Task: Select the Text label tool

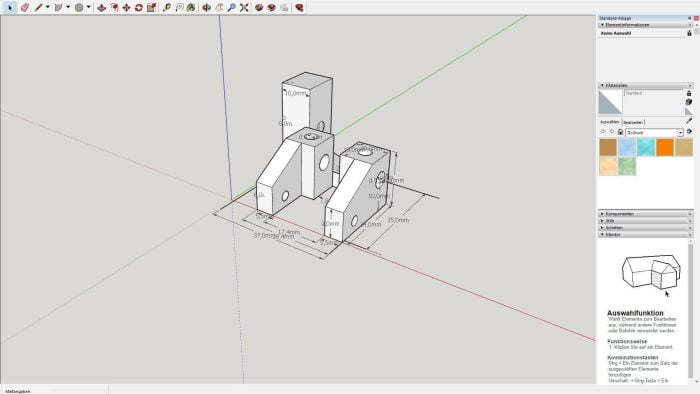Action: tap(179, 8)
